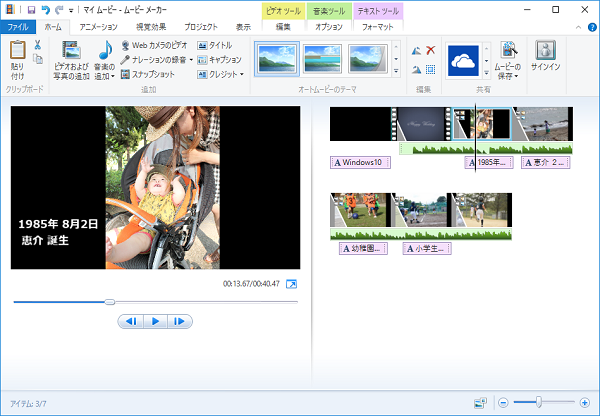600x416 pixels.
Task: Add videos and photos button
Action: click(71, 60)
